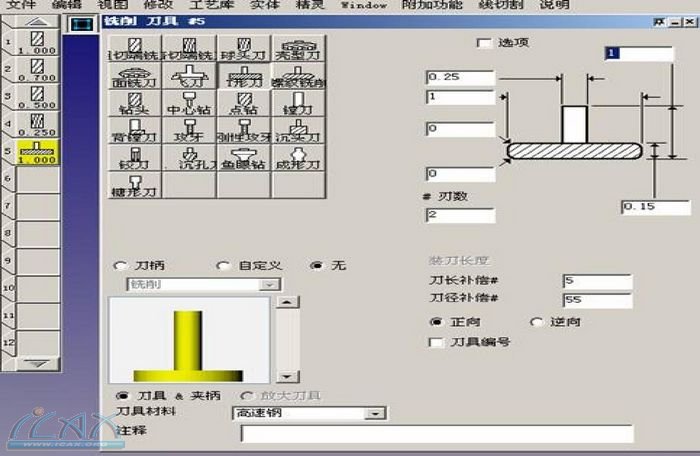
Task: Open the 工艺库 menu
Action: (x=210, y=5)
